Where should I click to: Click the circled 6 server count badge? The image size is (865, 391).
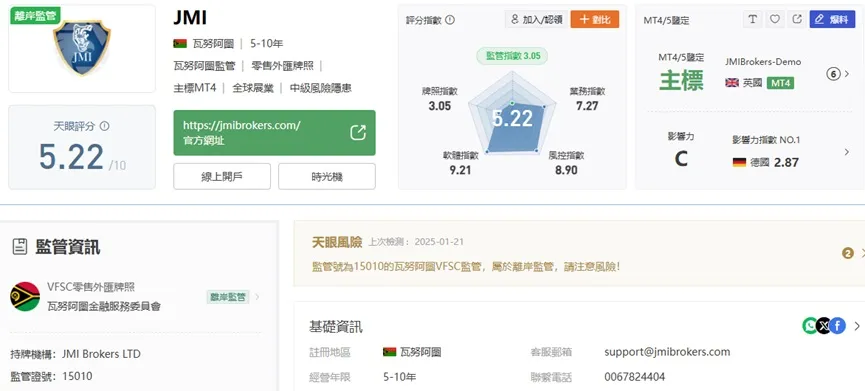click(833, 74)
